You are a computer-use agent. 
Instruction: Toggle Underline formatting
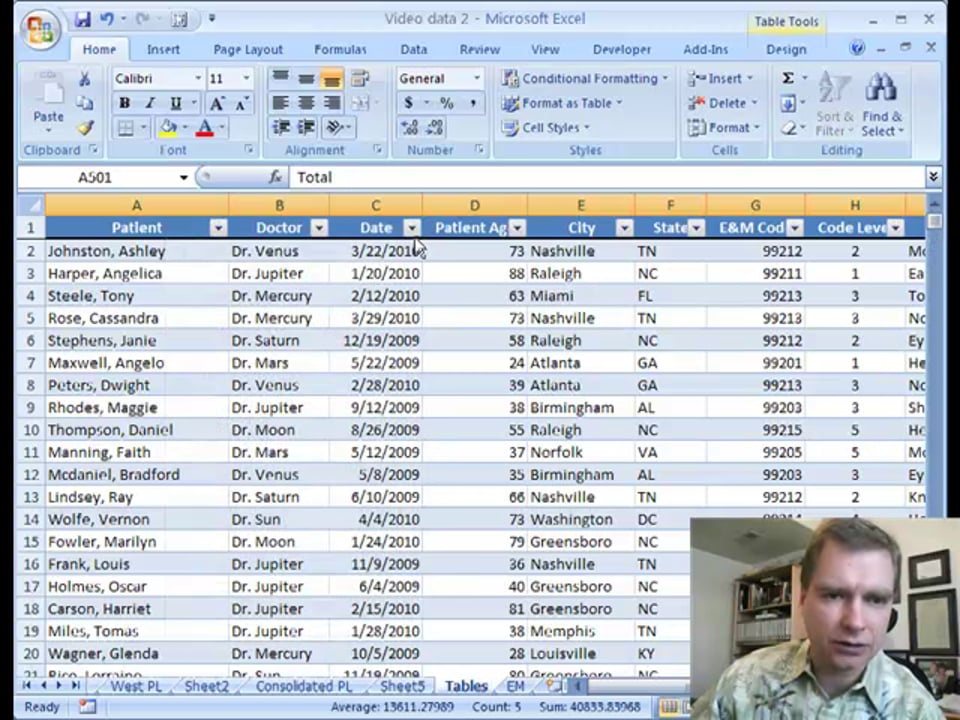(x=175, y=103)
